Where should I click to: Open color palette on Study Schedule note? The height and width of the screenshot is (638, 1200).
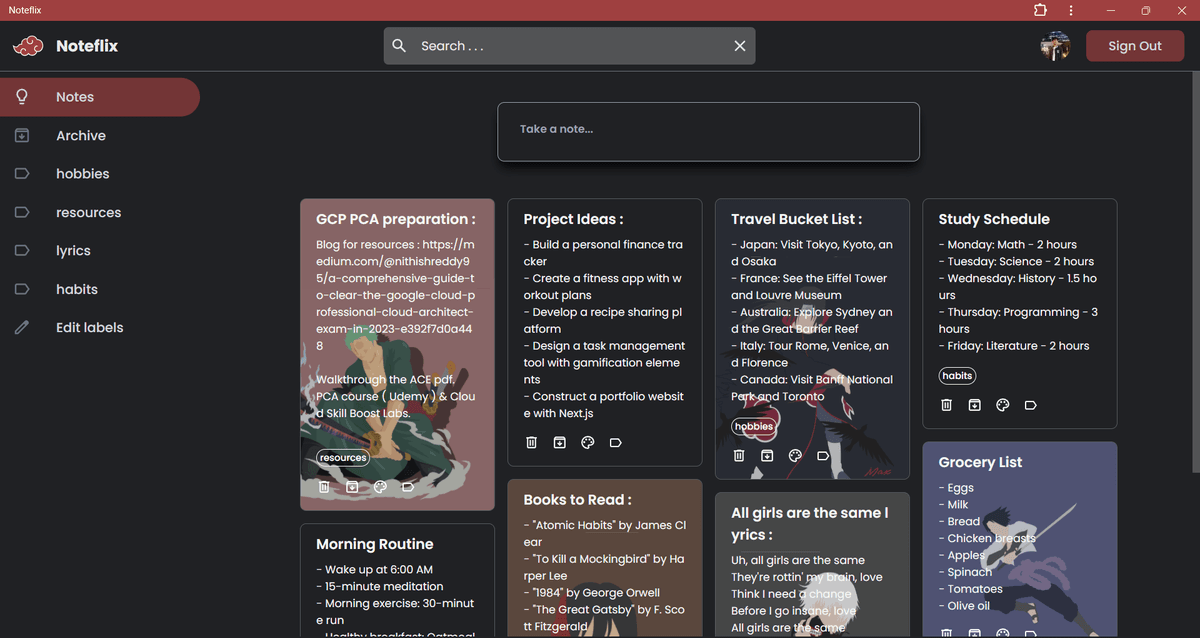[1003, 405]
